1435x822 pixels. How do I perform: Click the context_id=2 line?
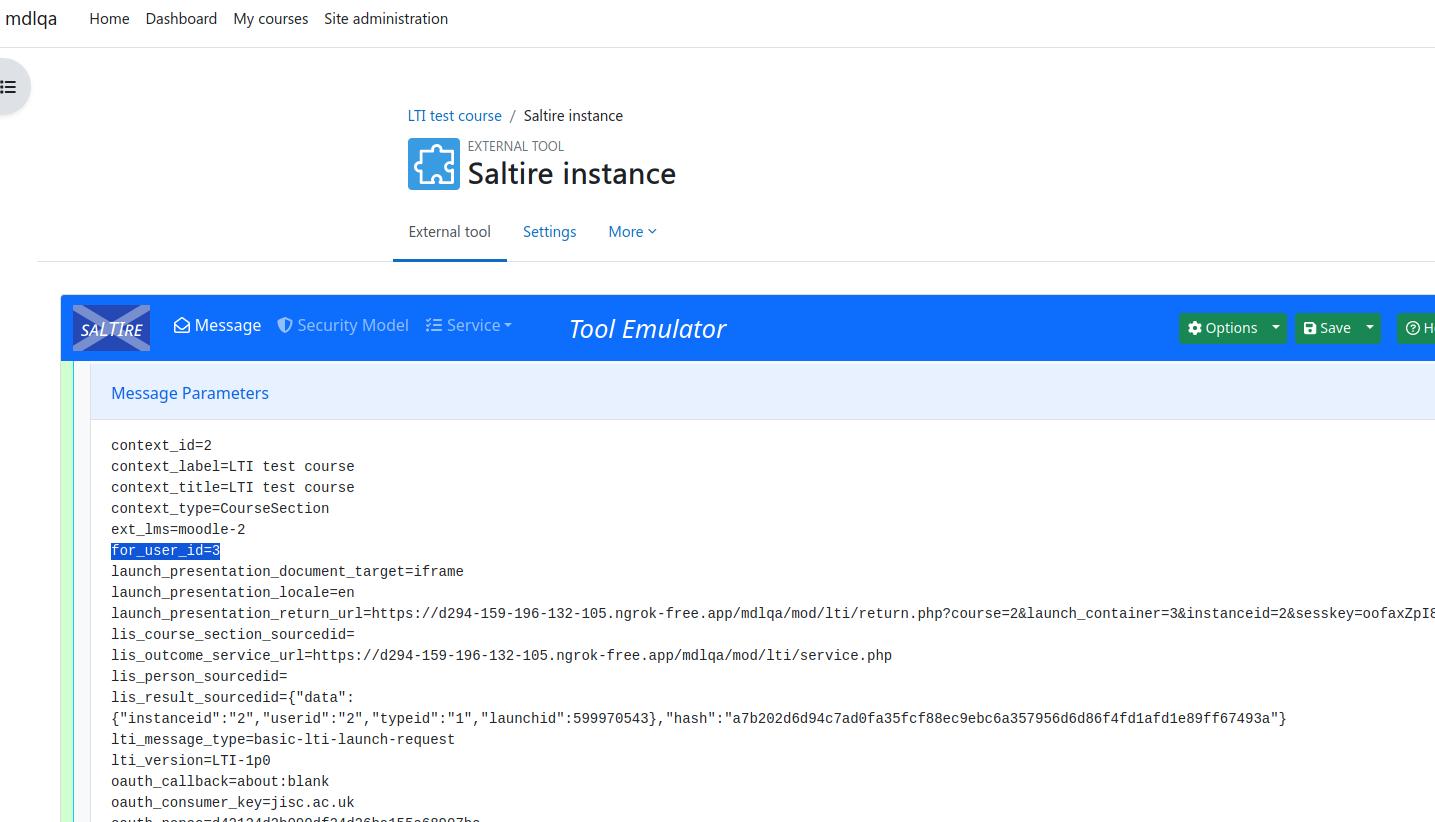pyautogui.click(x=161, y=446)
